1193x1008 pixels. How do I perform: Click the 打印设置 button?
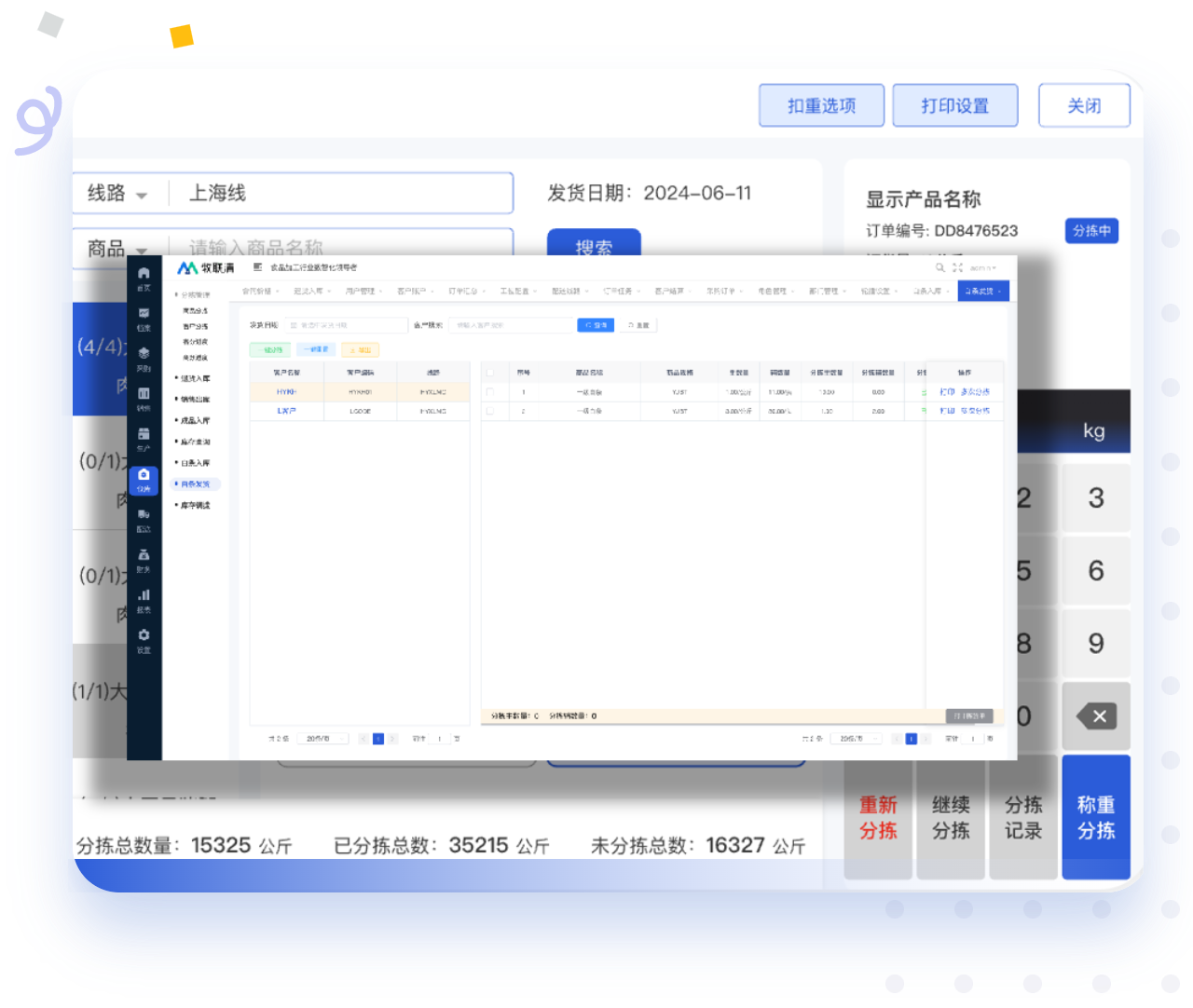coord(954,105)
